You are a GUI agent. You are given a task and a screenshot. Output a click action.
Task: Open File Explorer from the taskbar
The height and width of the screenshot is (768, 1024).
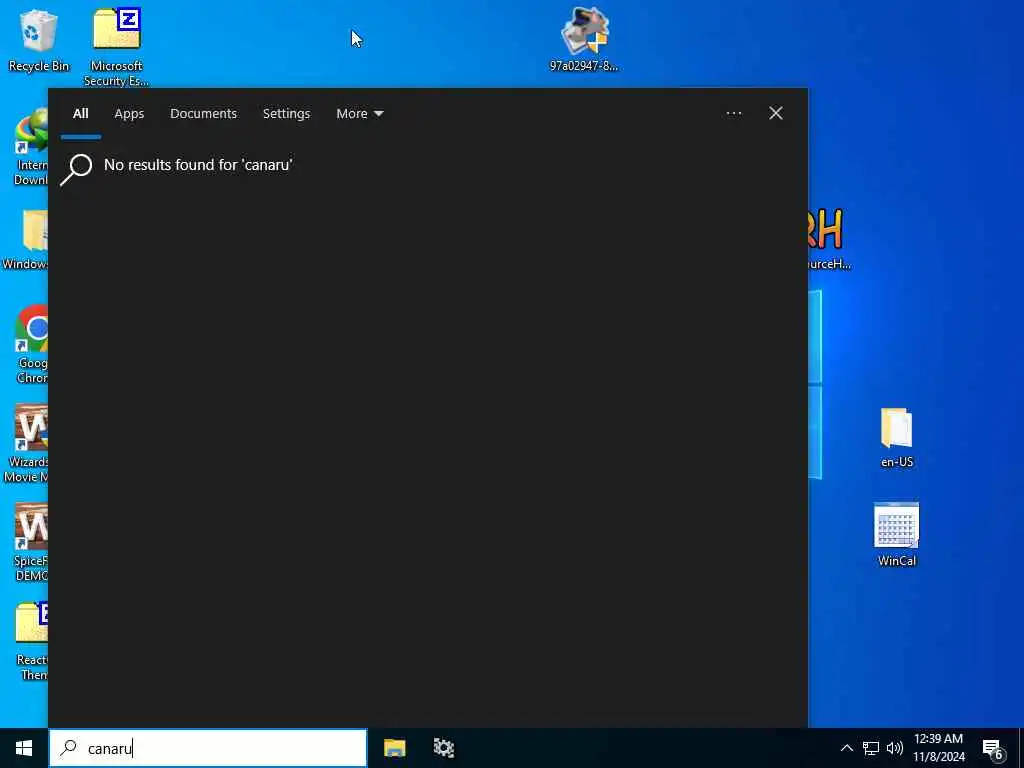point(394,748)
